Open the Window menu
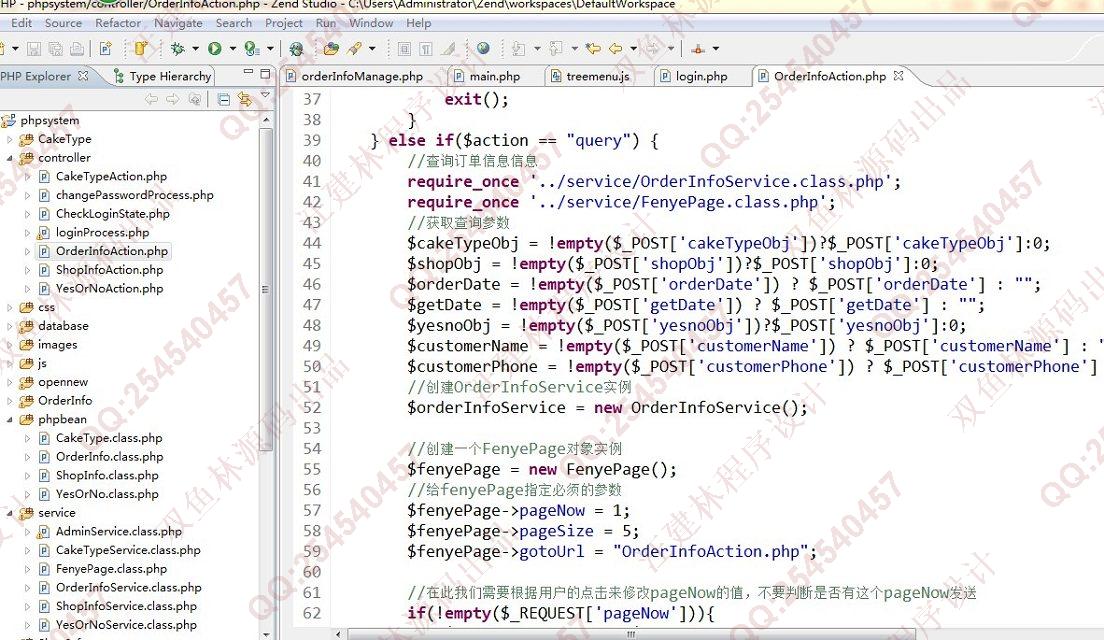This screenshot has height=640, width=1104. (371, 23)
